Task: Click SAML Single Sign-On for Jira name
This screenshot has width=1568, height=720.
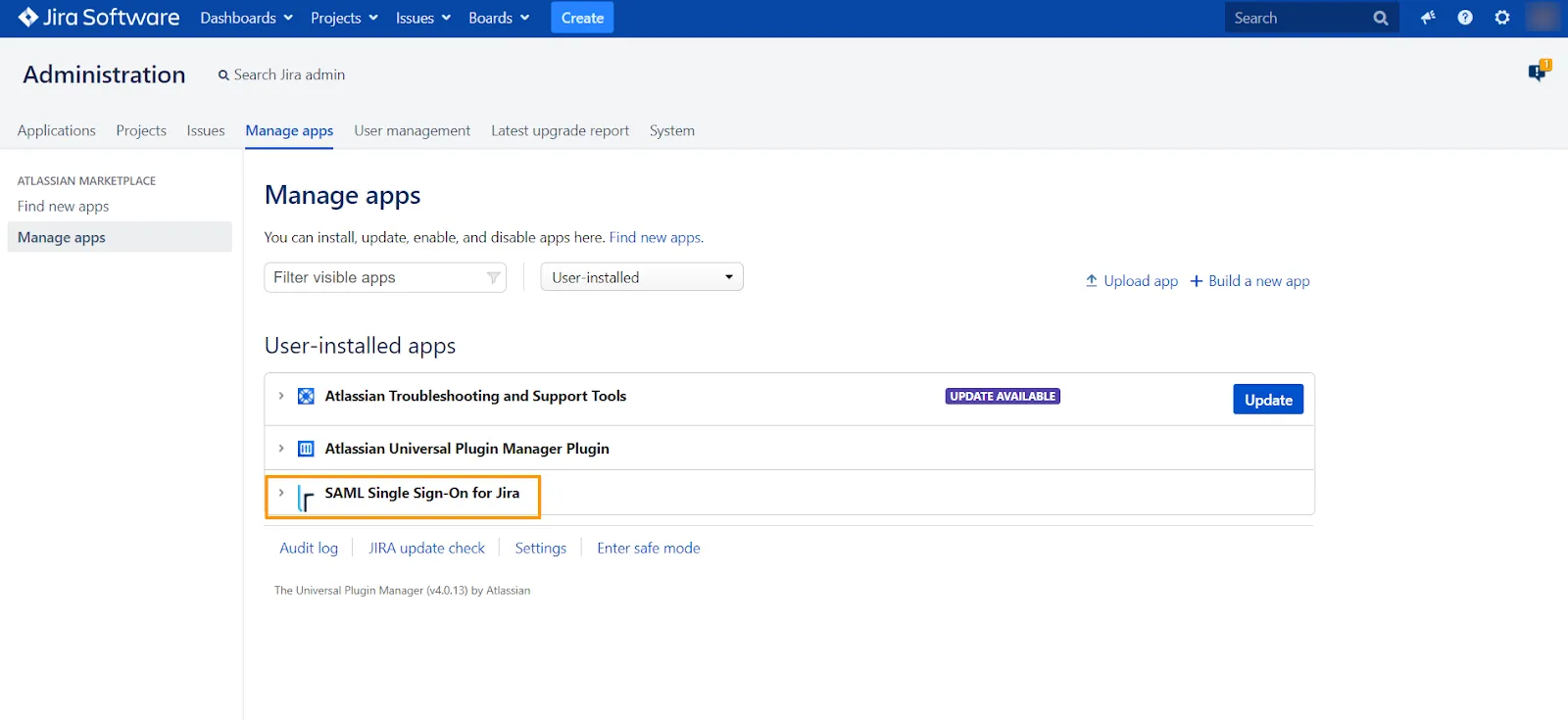Action: pyautogui.click(x=422, y=493)
